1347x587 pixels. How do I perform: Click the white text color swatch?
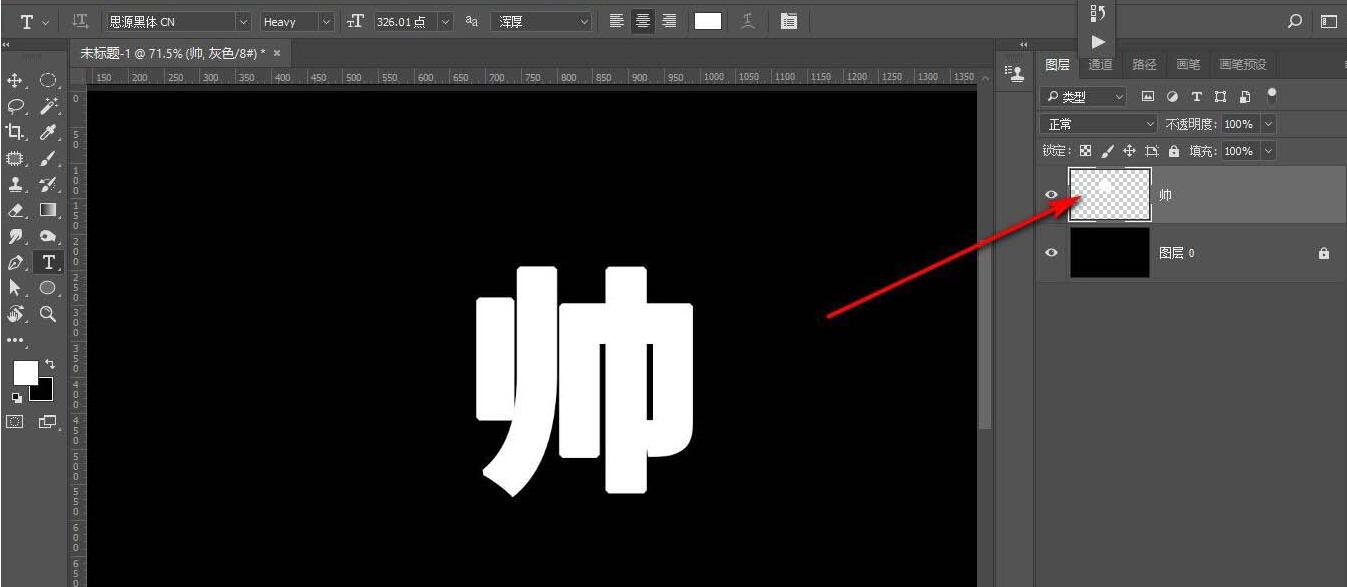(x=708, y=20)
